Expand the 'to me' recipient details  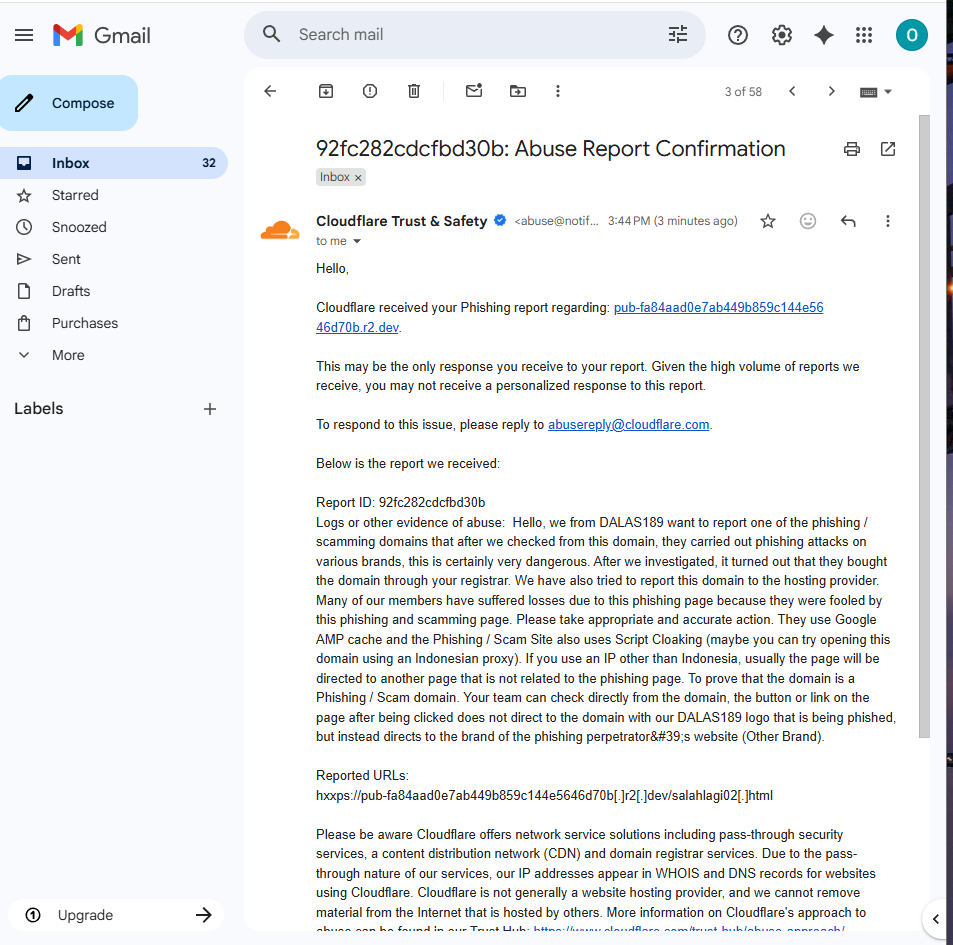click(x=357, y=241)
